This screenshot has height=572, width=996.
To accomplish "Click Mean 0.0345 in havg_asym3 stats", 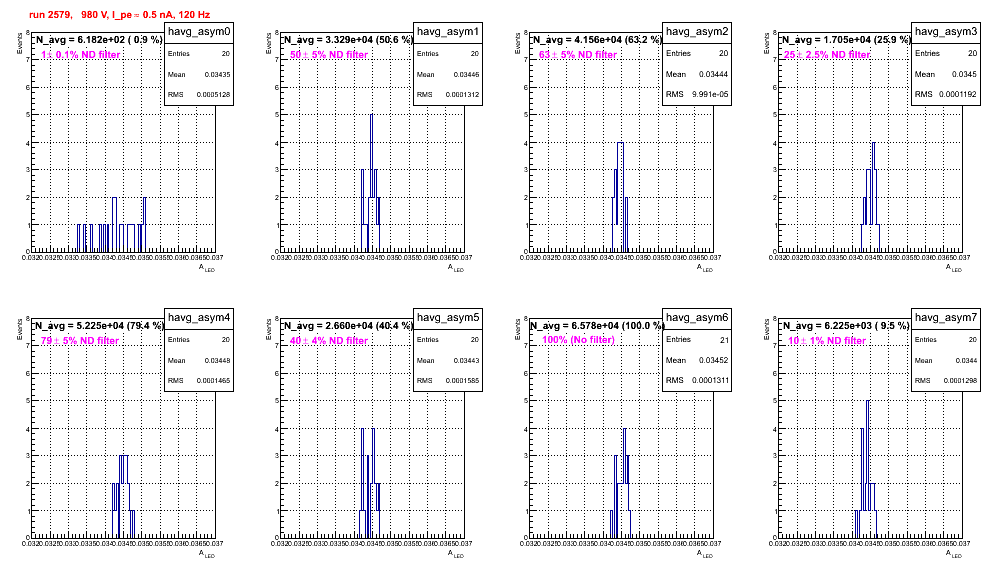I will click(x=946, y=74).
